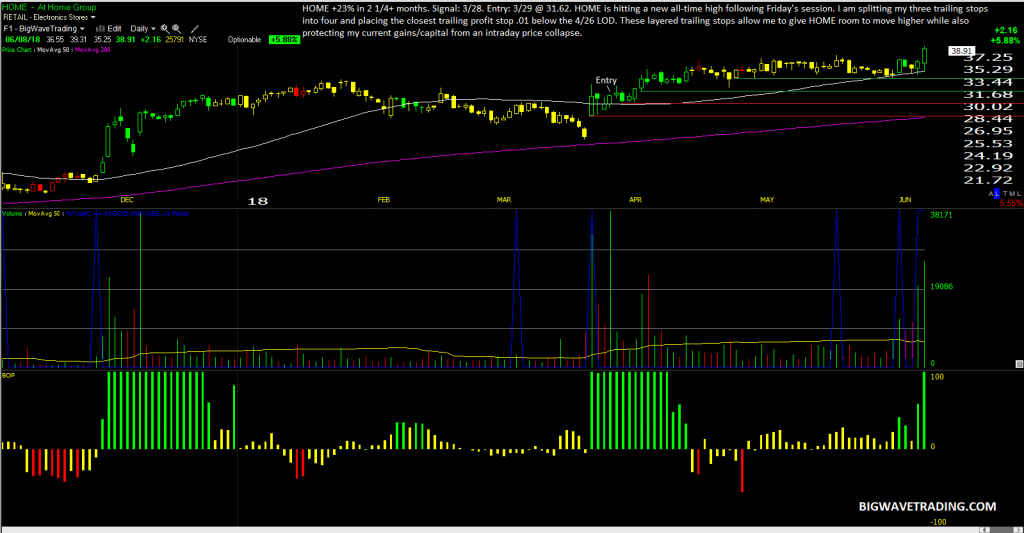Screen dimensions: 1024x533
Task: Click the Entry annotation on the chart
Action: (606, 80)
